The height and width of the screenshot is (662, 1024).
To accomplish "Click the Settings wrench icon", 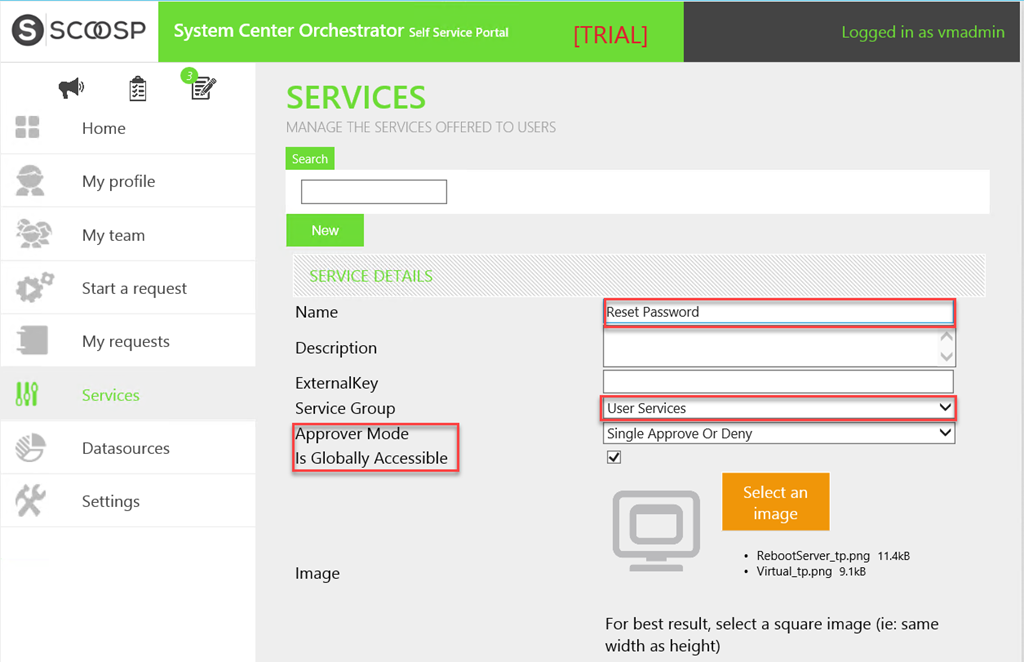I will tap(30, 501).
